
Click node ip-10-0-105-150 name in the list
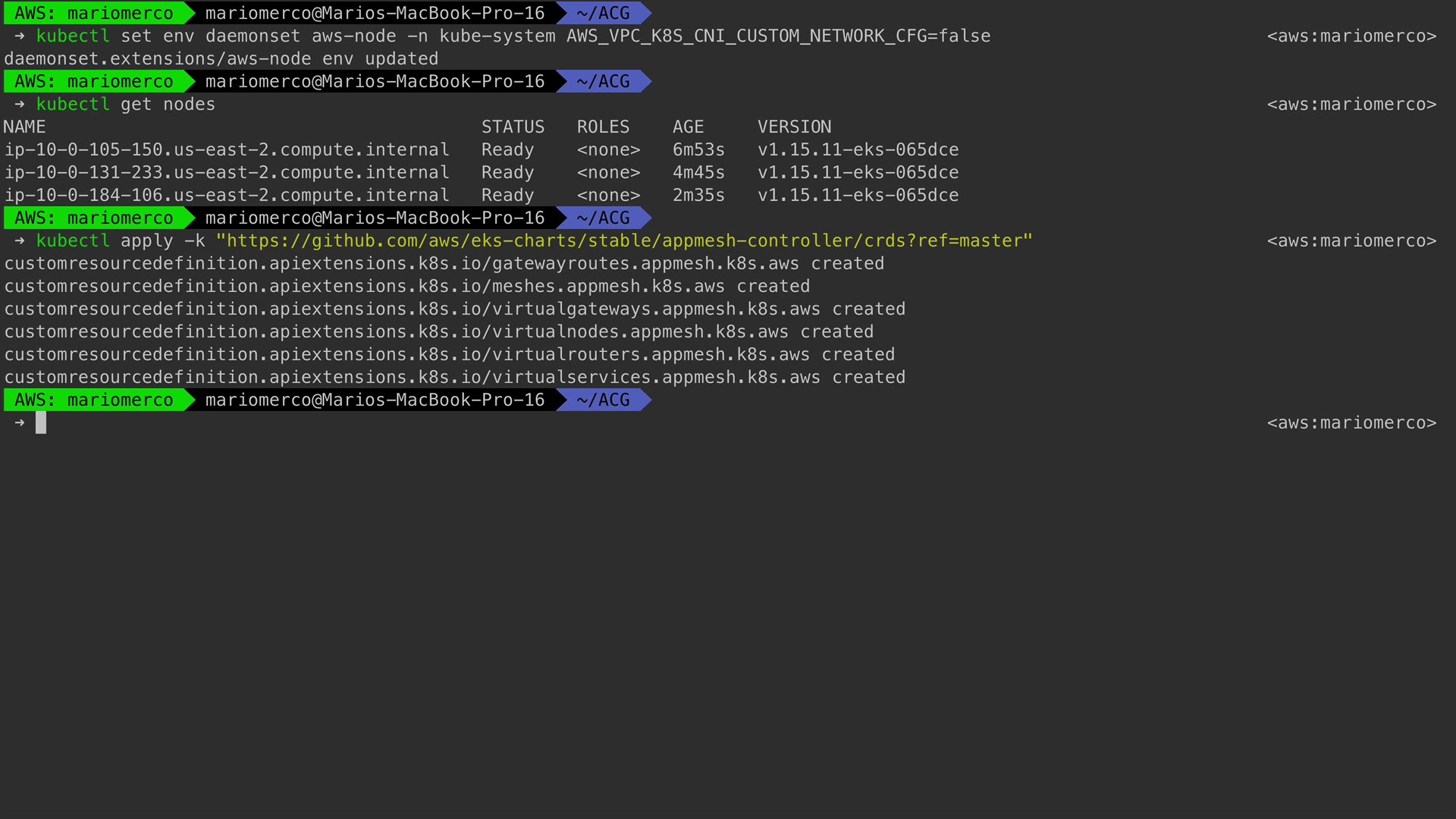tap(227, 150)
